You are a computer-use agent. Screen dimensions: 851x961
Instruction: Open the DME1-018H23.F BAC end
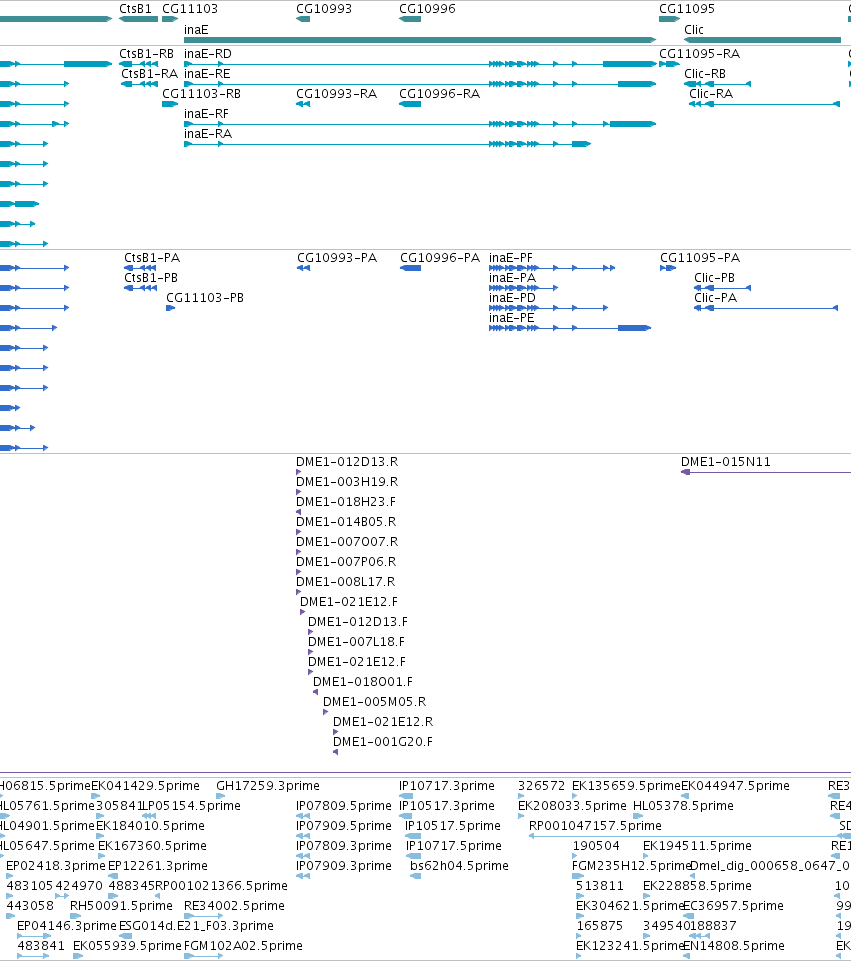pos(298,512)
